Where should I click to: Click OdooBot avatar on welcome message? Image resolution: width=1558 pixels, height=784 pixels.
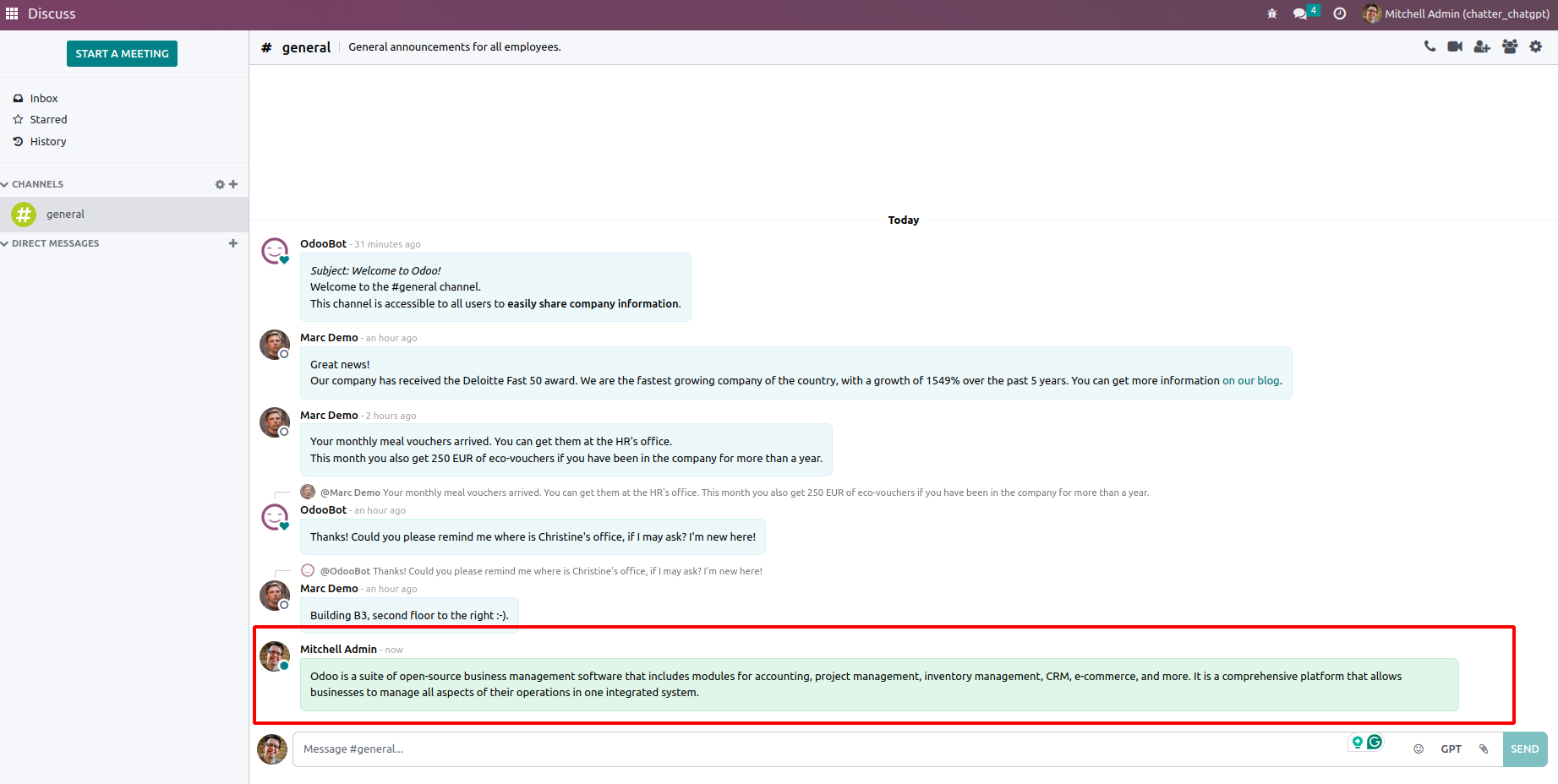click(x=275, y=251)
